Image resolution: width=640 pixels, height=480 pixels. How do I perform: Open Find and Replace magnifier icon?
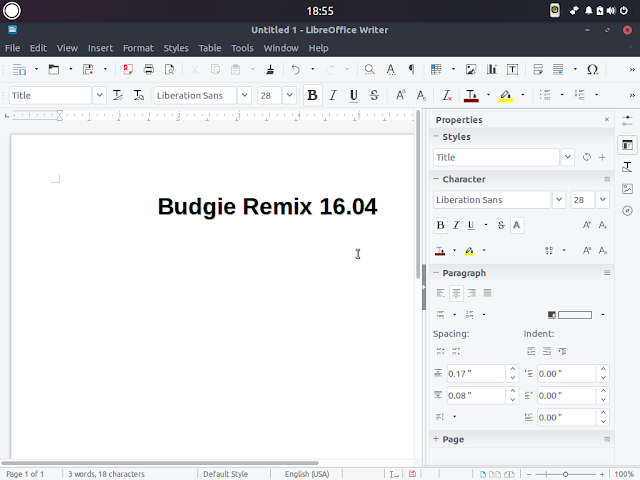coord(369,69)
